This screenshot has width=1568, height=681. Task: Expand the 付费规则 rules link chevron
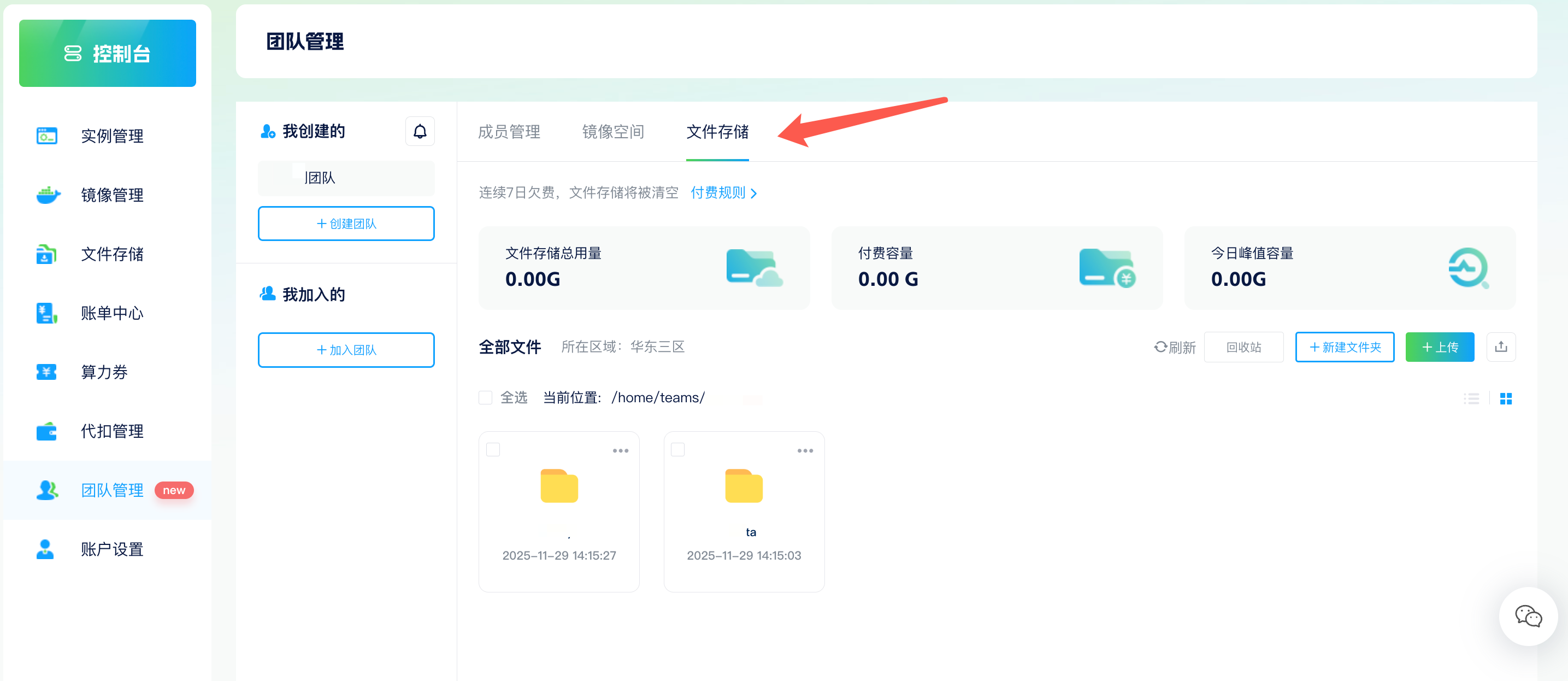click(x=755, y=193)
